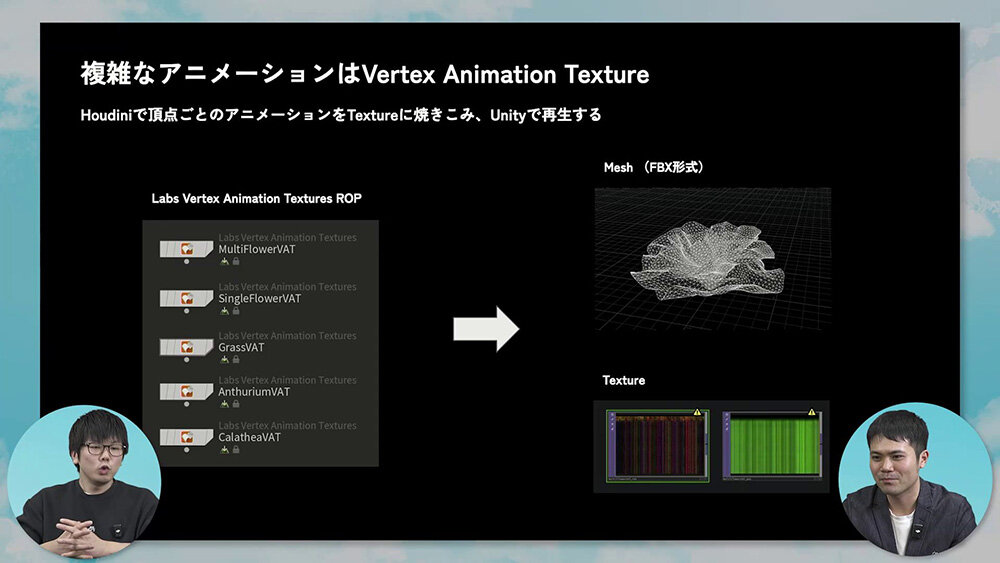The width and height of the screenshot is (1000, 563).
Task: Click warning icon on green texture
Action: (x=809, y=412)
